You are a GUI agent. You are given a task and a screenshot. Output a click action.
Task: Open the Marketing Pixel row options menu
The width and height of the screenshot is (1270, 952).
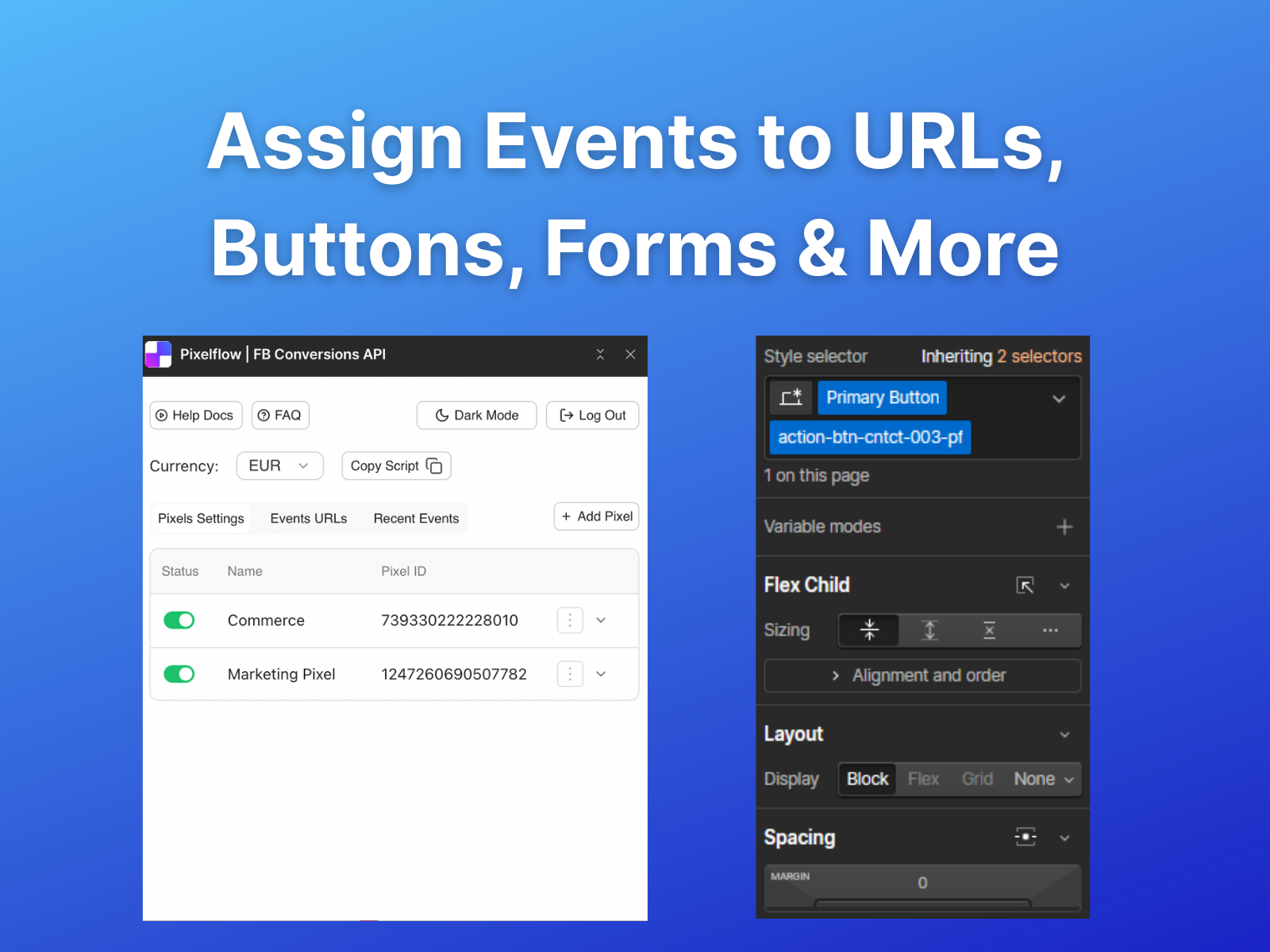pos(570,674)
